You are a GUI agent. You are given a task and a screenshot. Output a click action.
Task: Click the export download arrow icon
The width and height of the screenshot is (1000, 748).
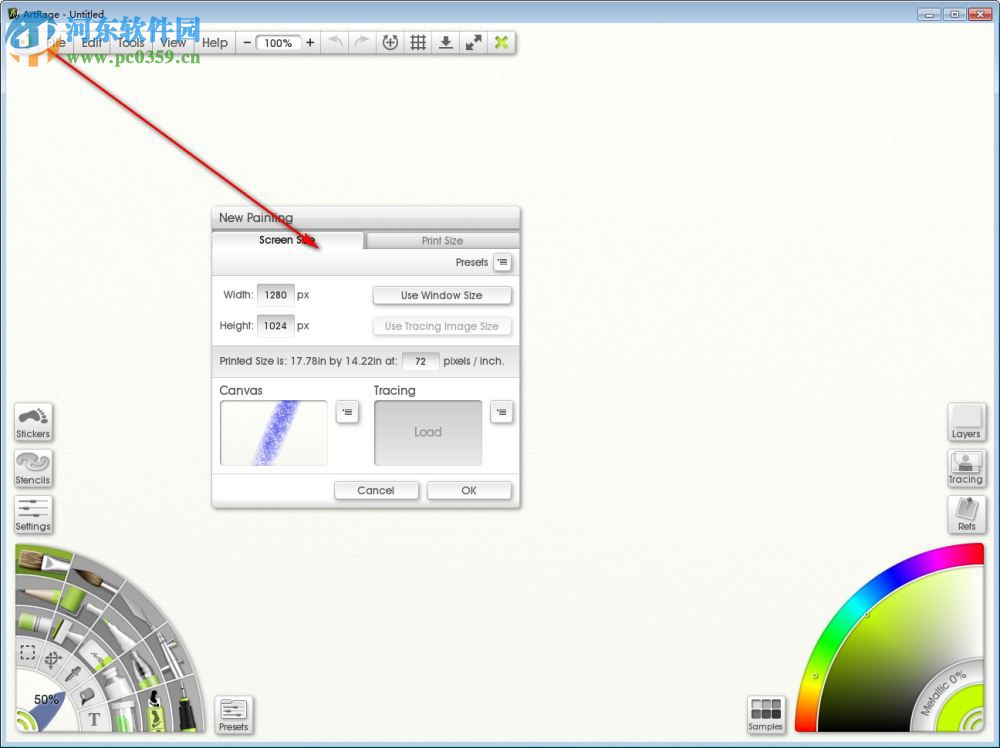click(x=446, y=43)
